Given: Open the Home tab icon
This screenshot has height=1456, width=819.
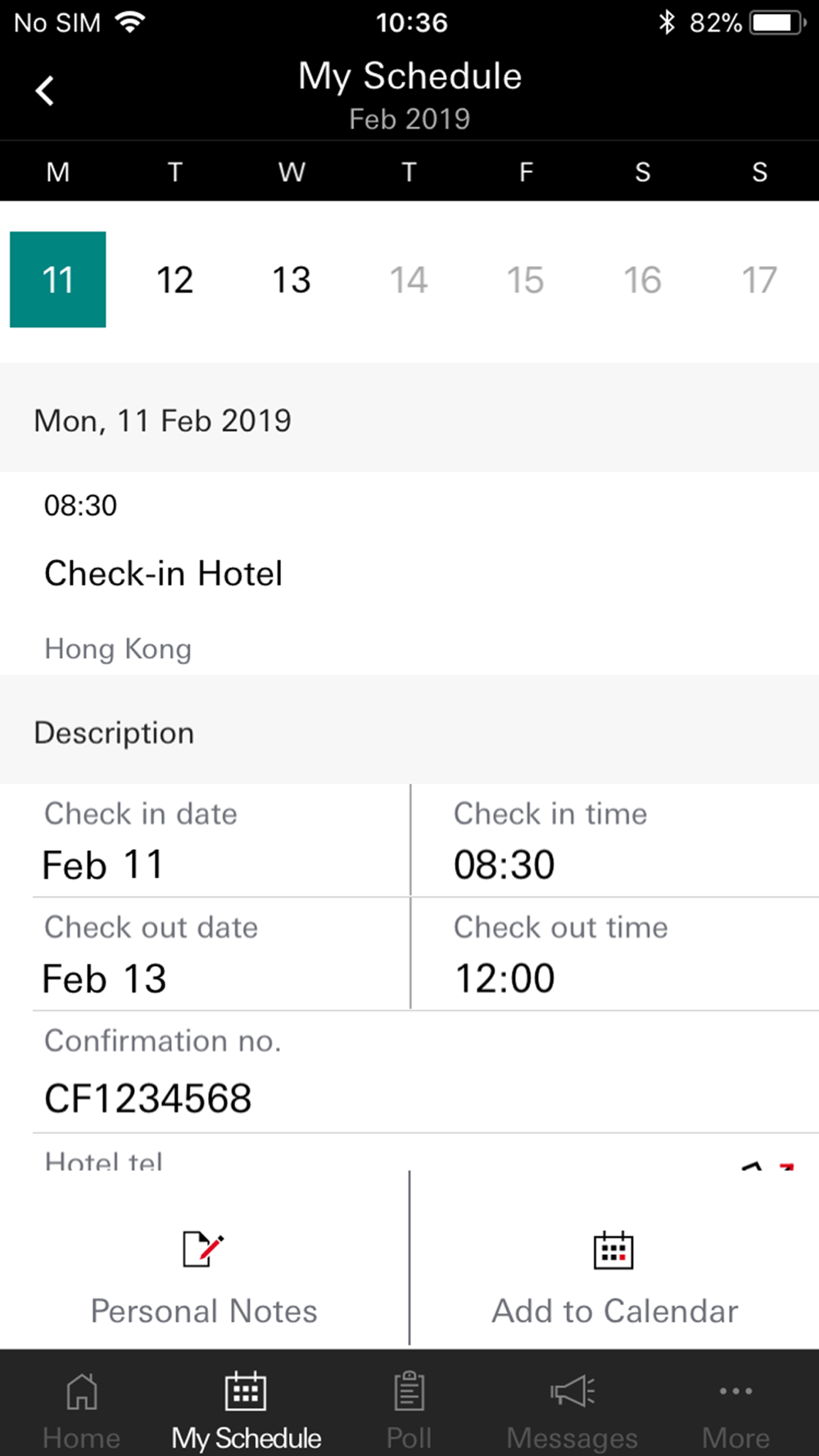Looking at the screenshot, I should click(x=82, y=1391).
